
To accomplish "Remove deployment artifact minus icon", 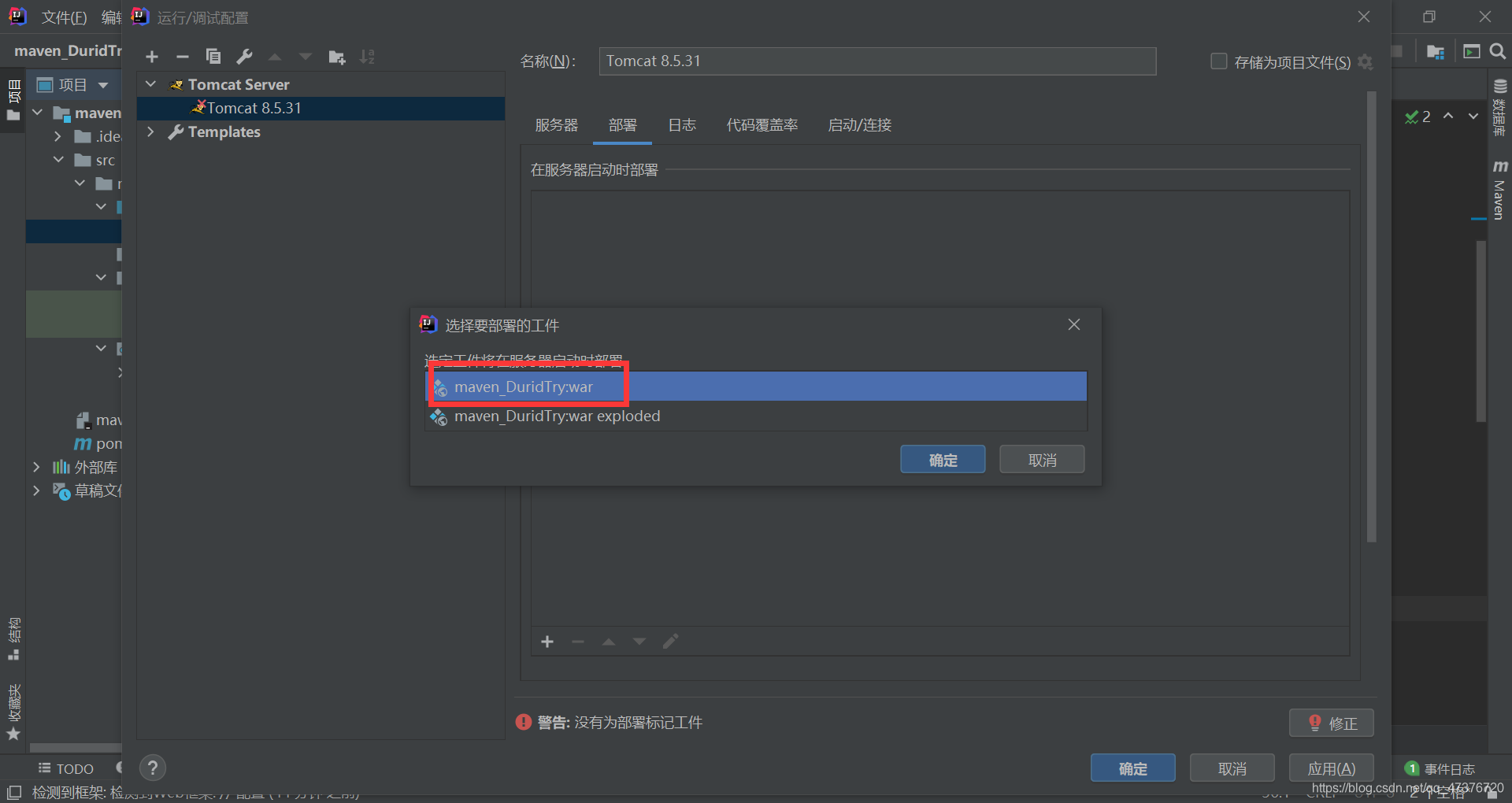I will click(578, 642).
